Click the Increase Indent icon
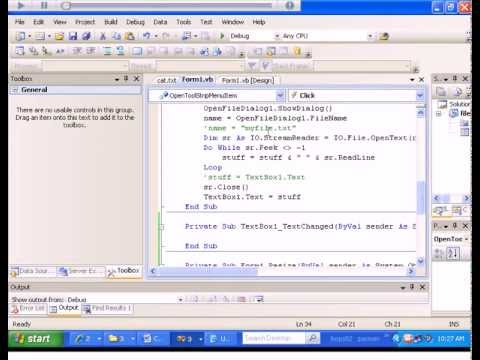 point(91,51)
